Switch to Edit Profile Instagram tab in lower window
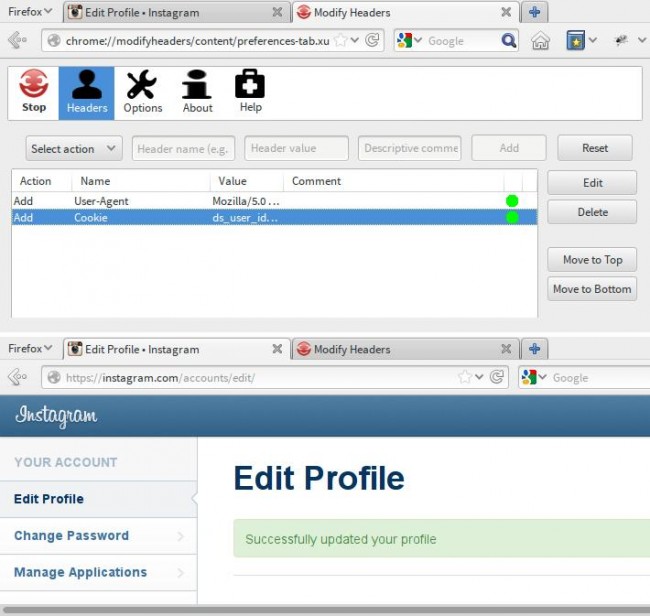Screen dimensions: 650x616 [176, 349]
